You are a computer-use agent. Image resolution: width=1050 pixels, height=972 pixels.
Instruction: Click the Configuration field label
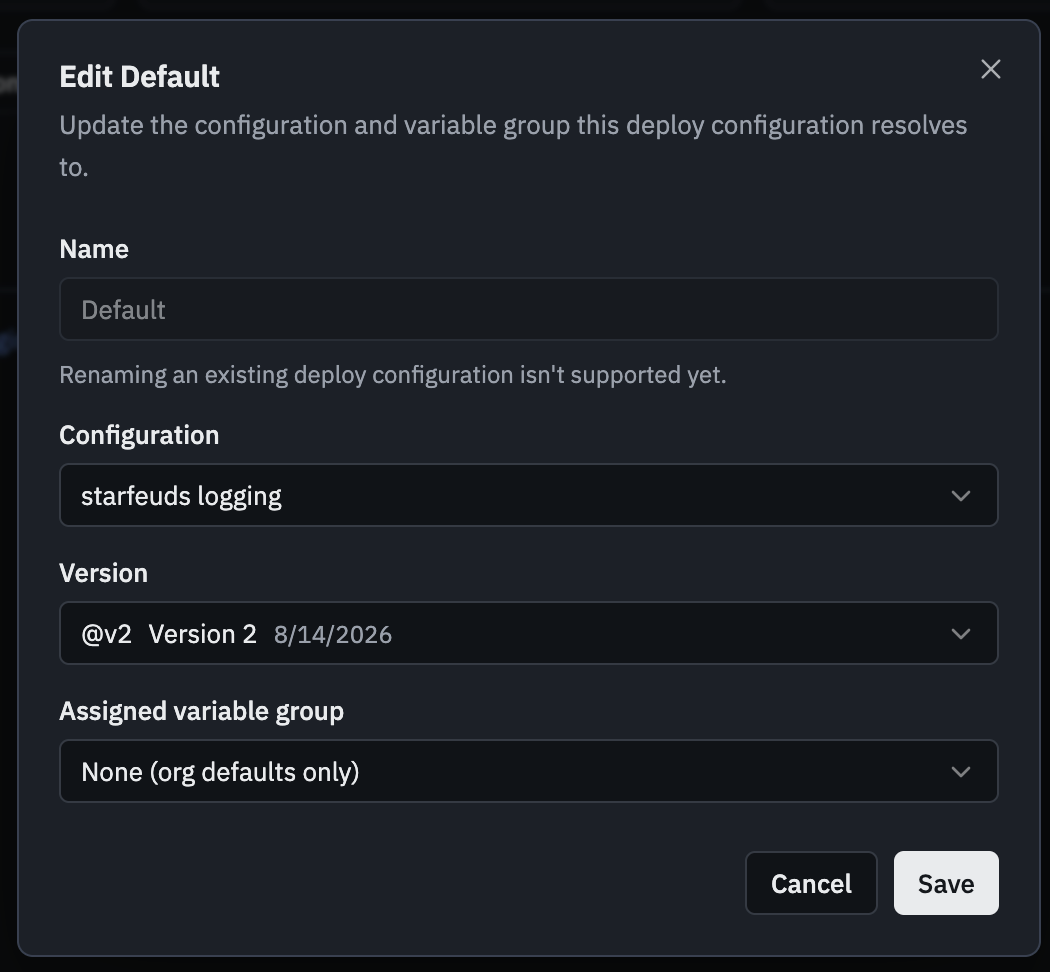click(139, 435)
